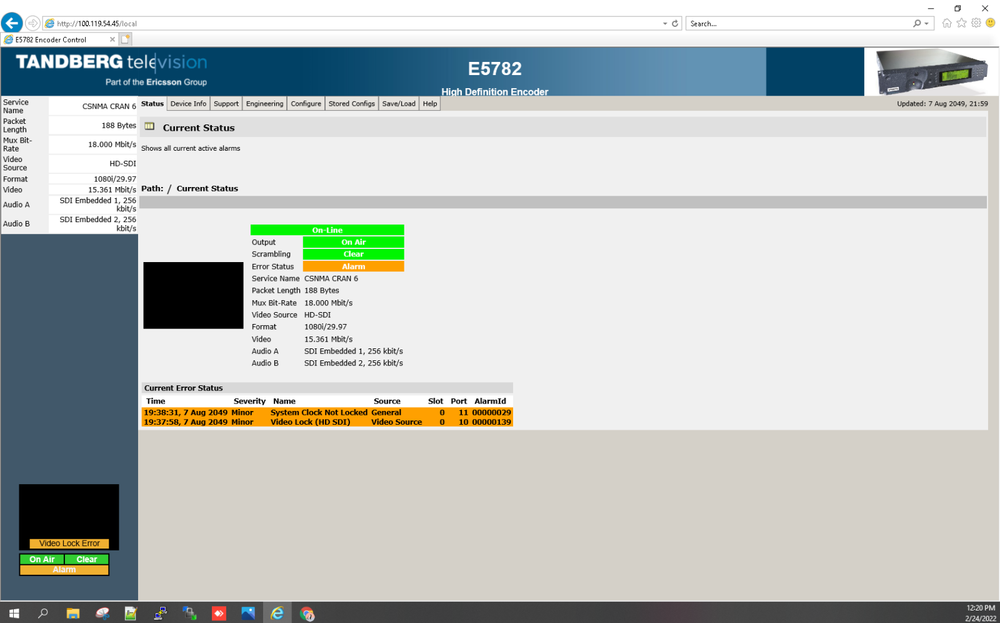Screen dimensions: 1000x623
Task: Click the browser Back arrow button
Action: click(11, 23)
